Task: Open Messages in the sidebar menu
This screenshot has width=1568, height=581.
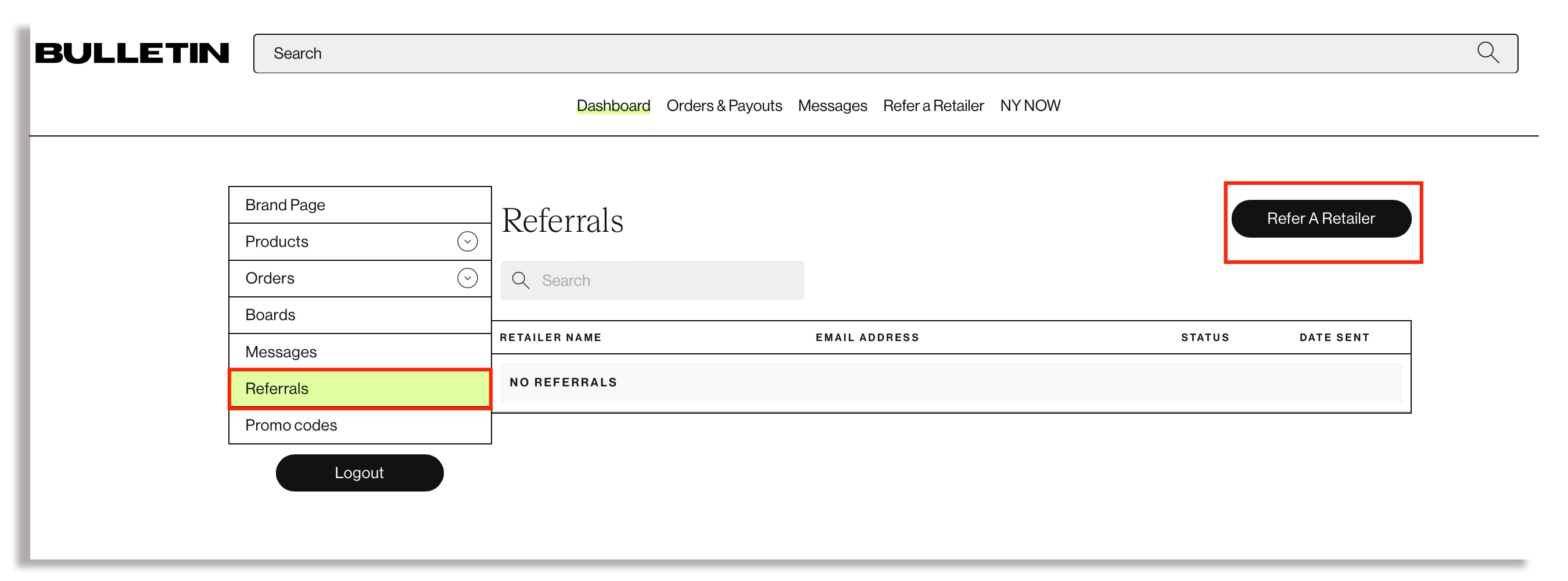Action: pyautogui.click(x=281, y=352)
